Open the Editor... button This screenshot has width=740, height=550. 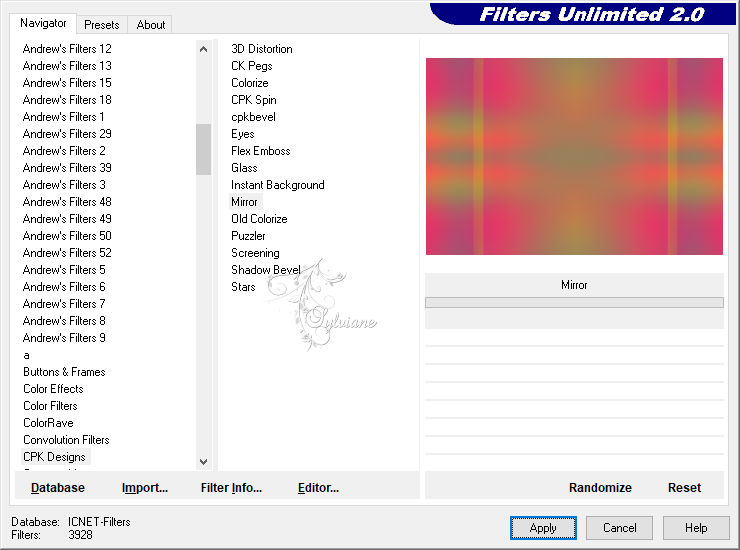coord(319,488)
